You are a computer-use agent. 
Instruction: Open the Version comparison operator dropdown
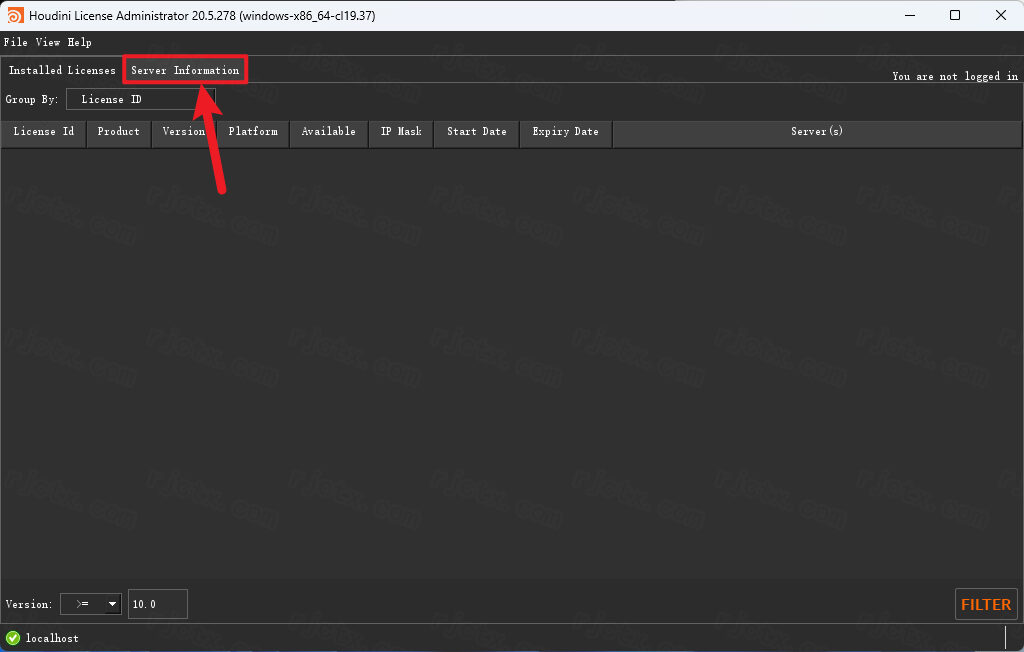coord(90,604)
